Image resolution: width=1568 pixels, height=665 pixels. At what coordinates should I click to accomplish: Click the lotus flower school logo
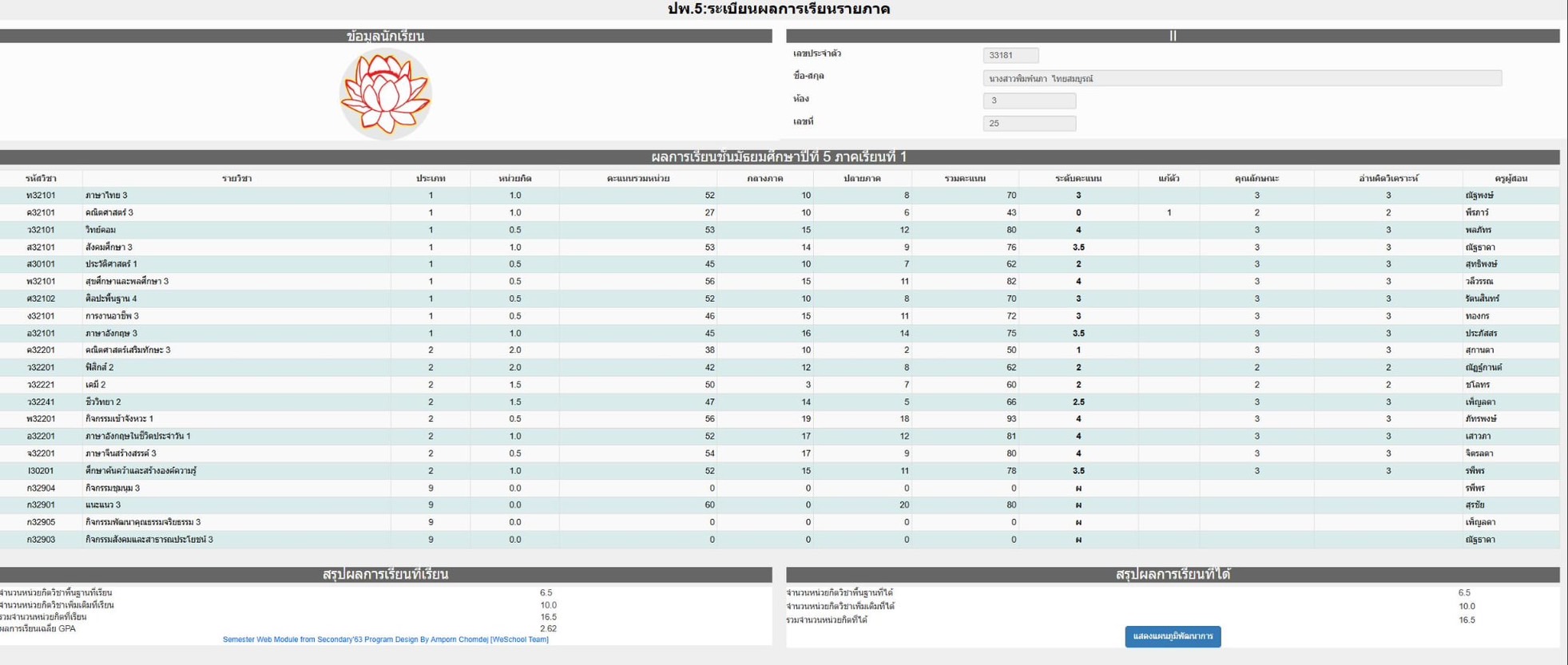[x=385, y=93]
